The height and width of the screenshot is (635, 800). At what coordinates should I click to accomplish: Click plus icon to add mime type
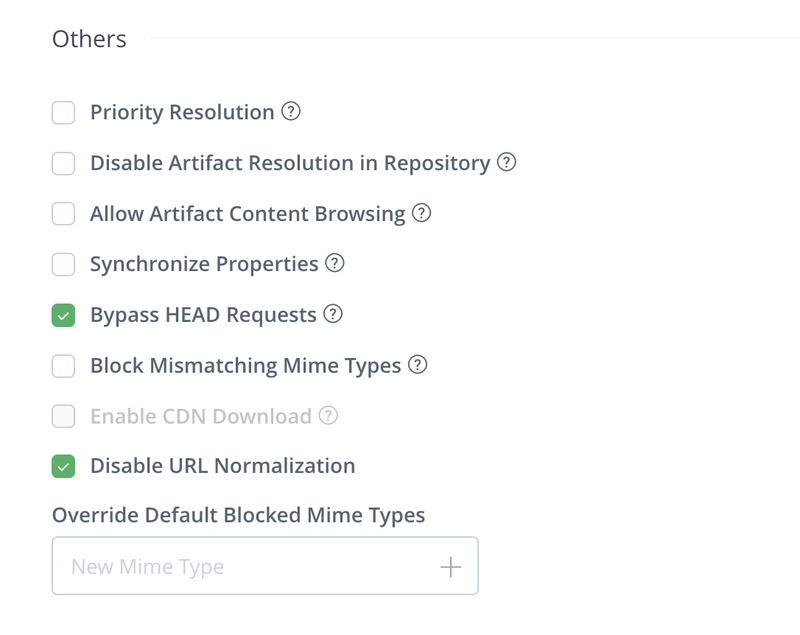coord(450,567)
